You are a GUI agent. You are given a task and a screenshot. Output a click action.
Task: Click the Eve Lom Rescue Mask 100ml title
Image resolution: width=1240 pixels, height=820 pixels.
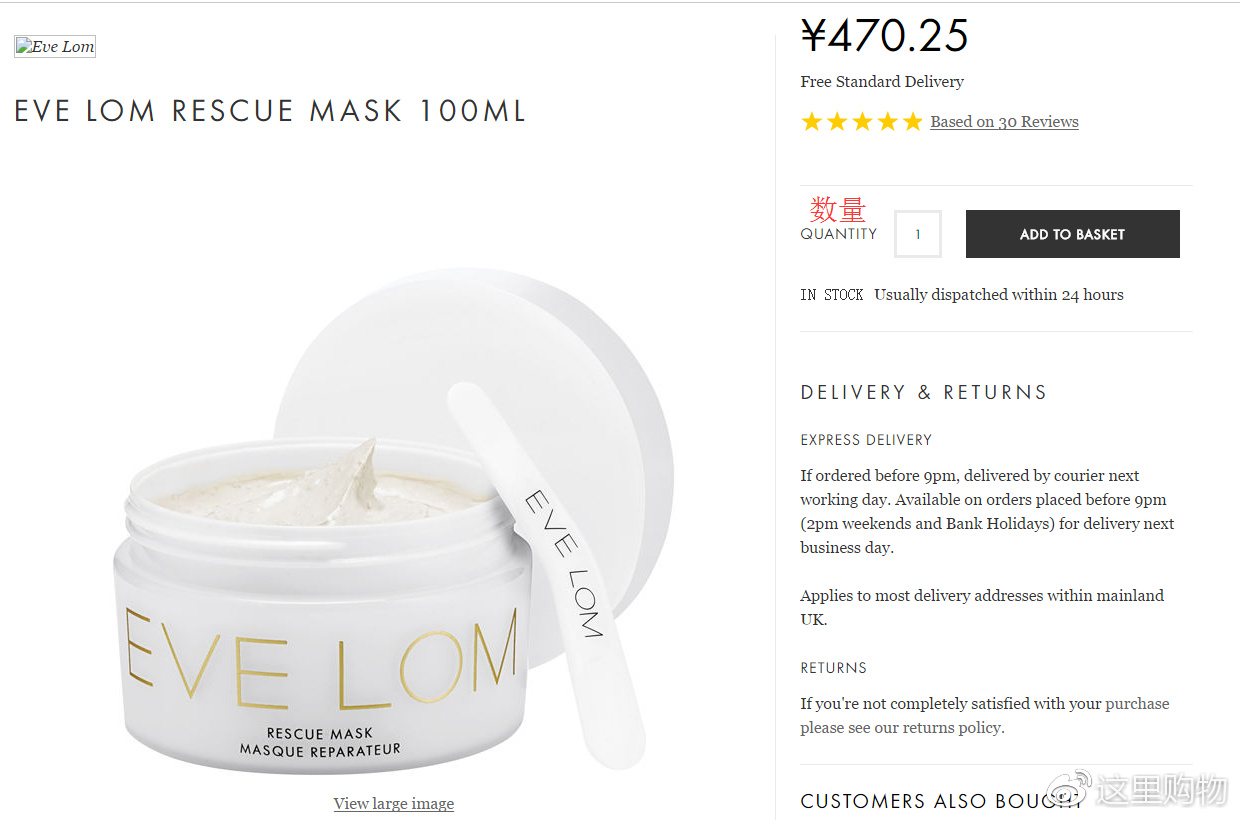pyautogui.click(x=270, y=110)
